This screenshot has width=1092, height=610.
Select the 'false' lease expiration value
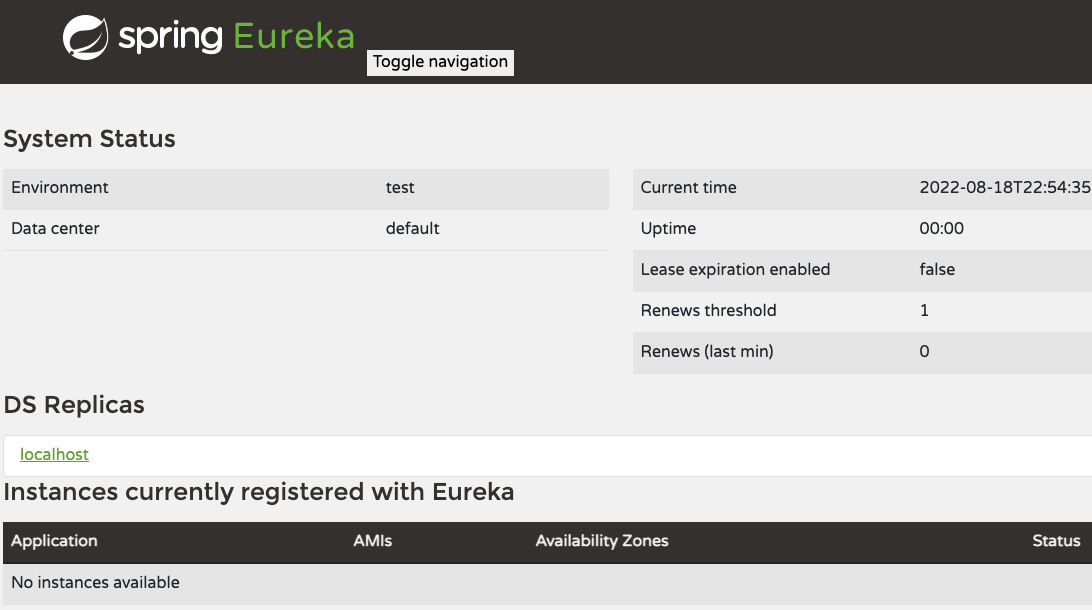click(x=937, y=269)
